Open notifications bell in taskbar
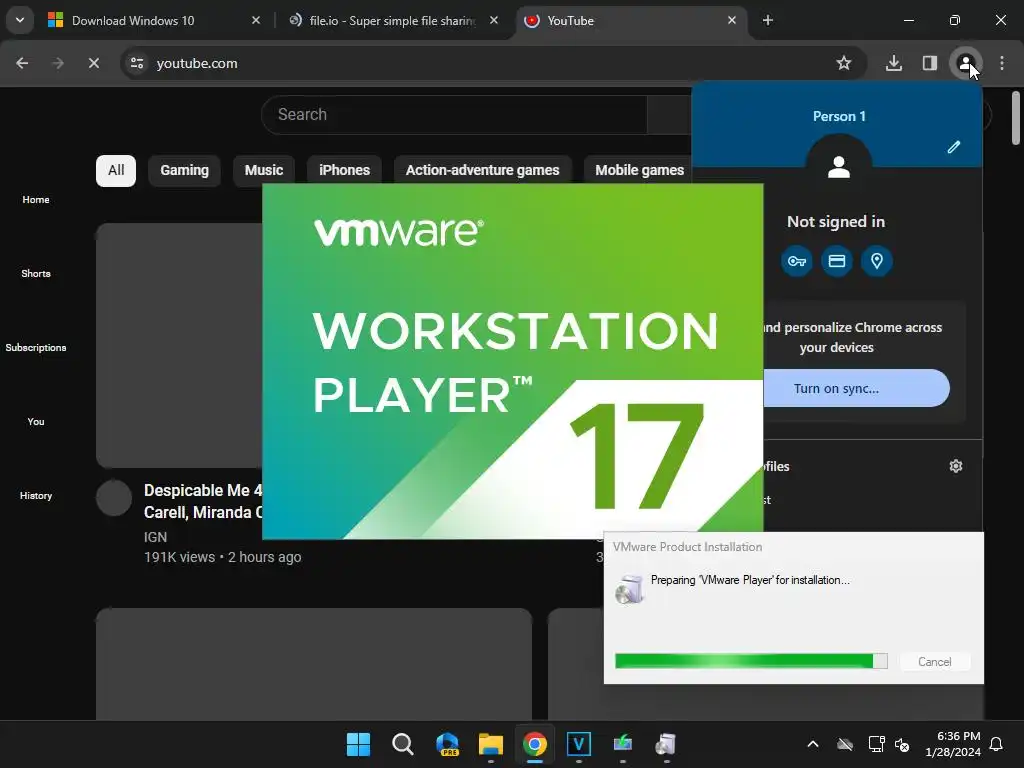 pos(997,744)
